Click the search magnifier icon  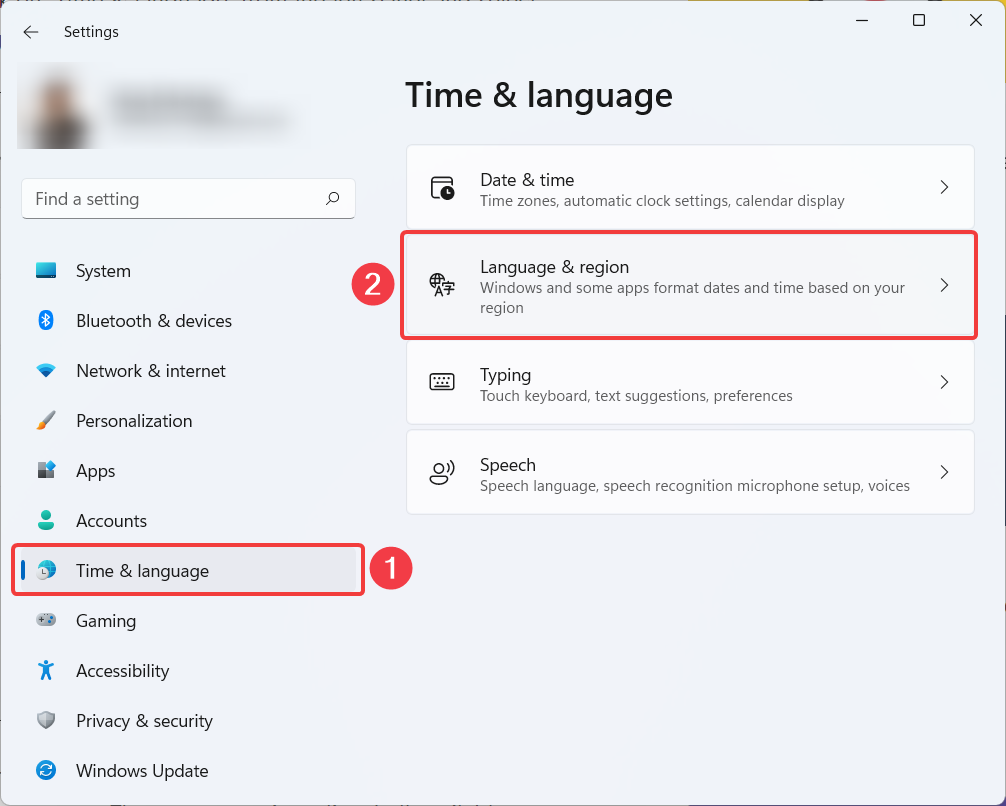pos(332,198)
